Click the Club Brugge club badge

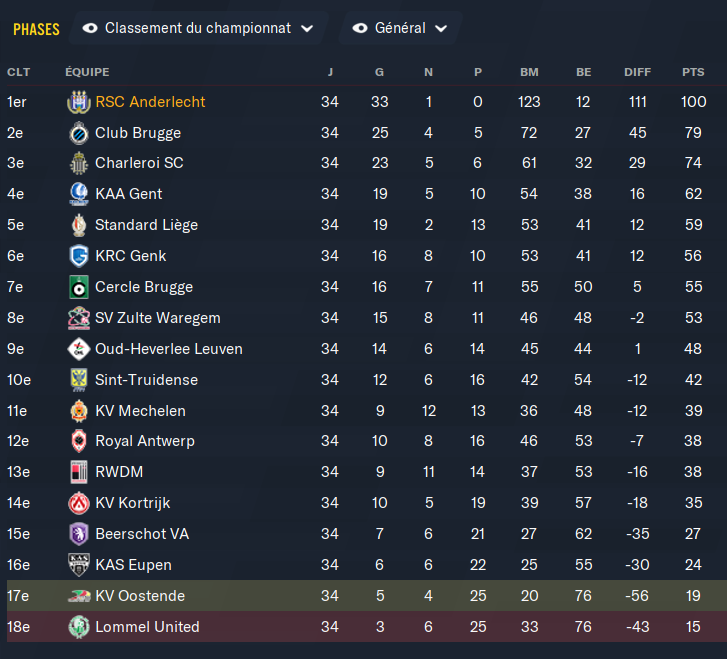tap(78, 133)
